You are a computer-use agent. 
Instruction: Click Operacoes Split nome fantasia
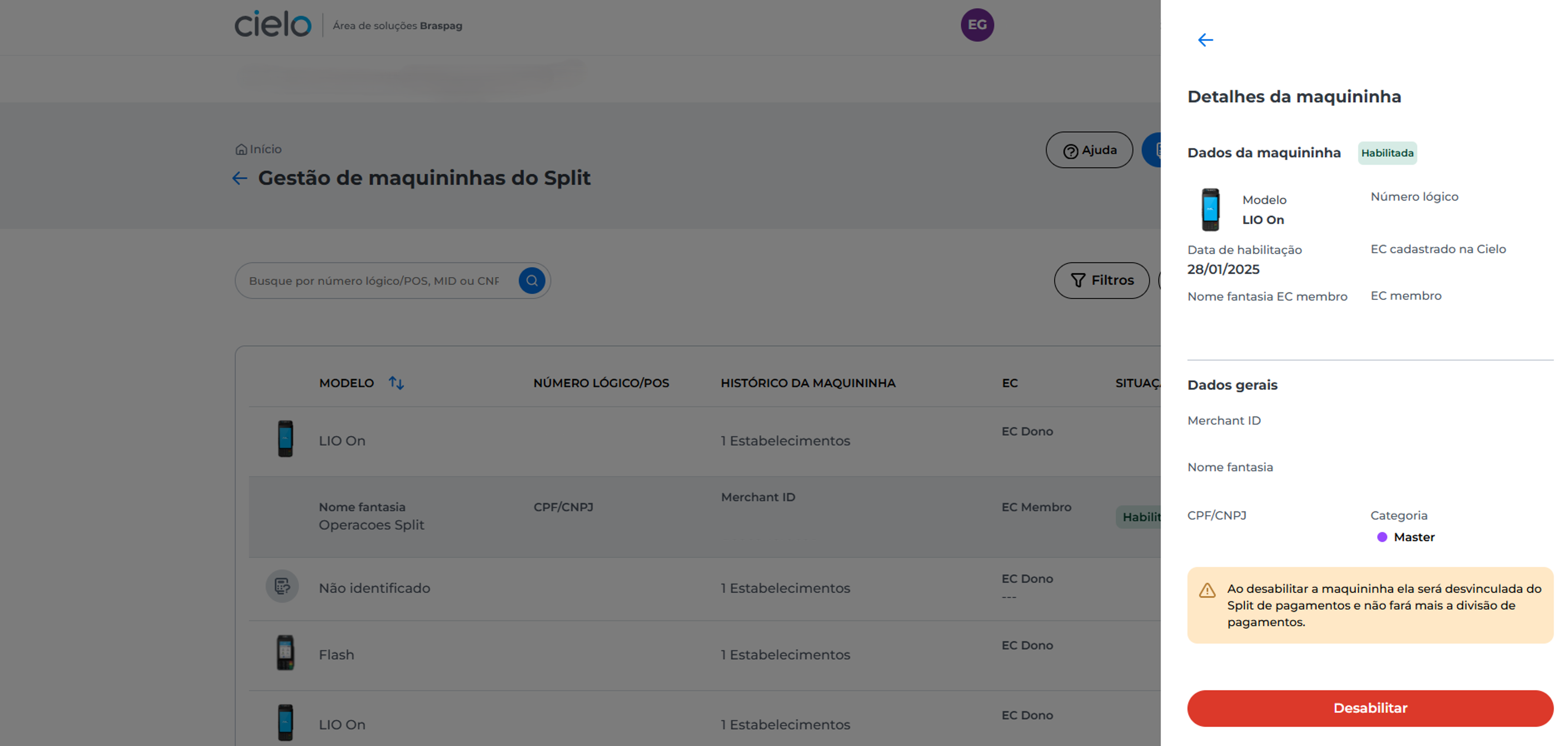pyautogui.click(x=371, y=525)
